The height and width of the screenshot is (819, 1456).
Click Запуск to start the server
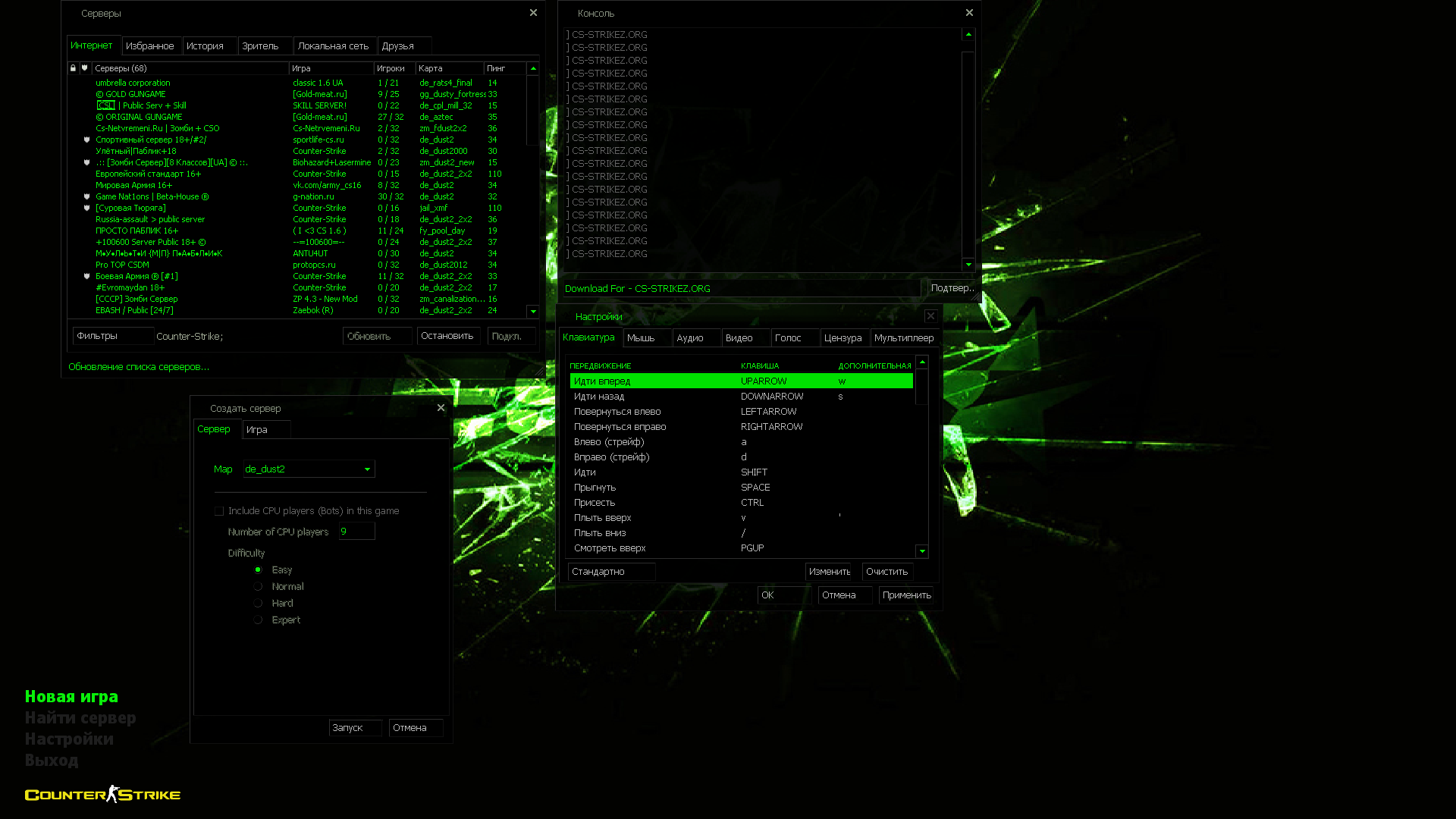355,728
